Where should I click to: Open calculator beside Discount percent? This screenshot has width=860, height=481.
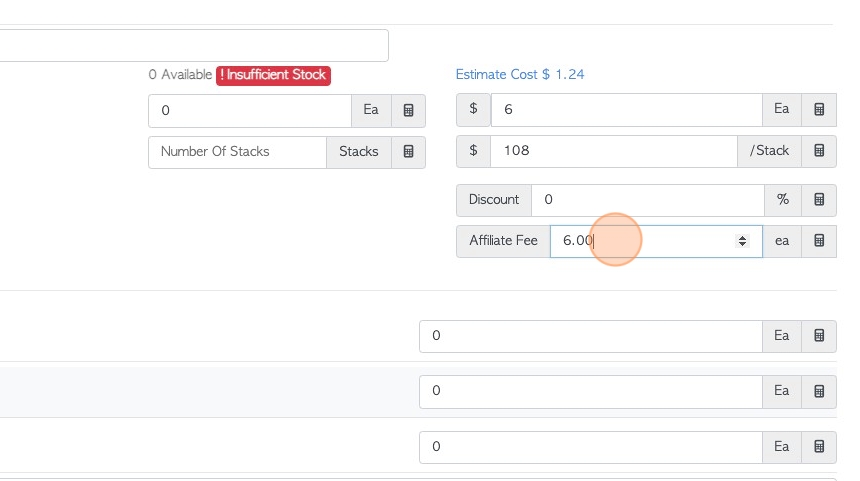pyautogui.click(x=819, y=200)
